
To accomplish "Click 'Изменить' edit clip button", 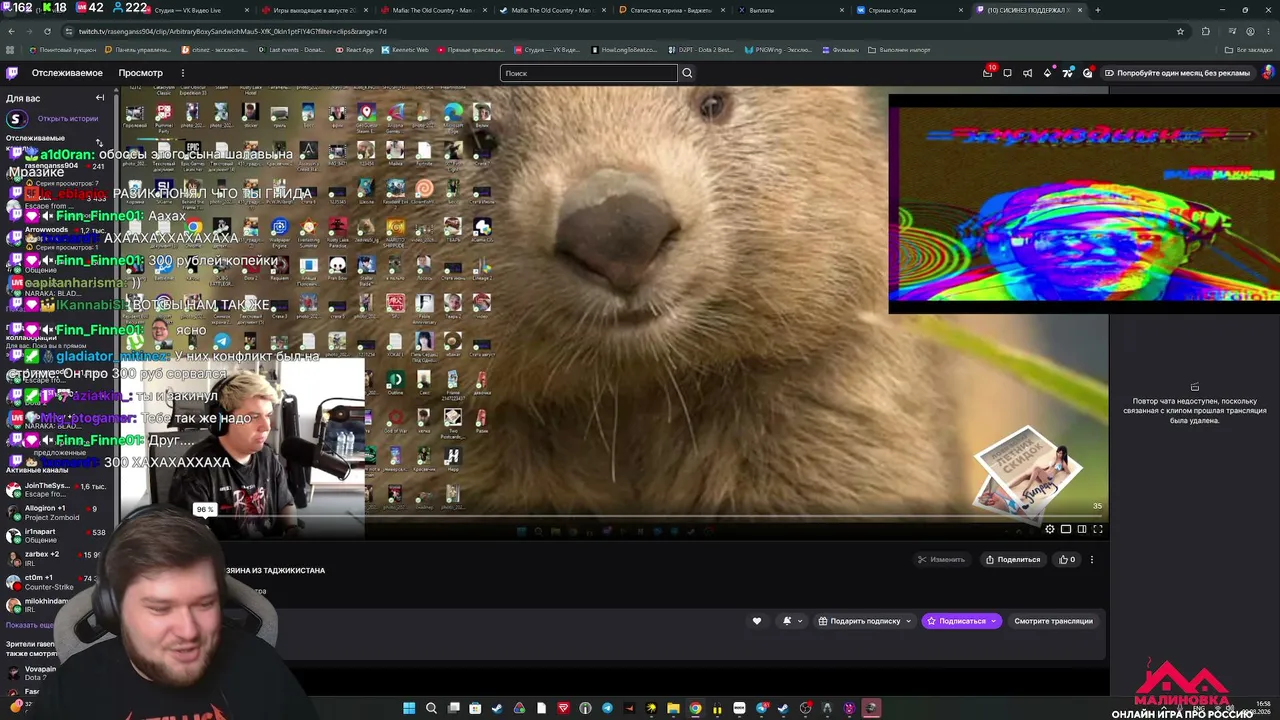I will point(941,560).
